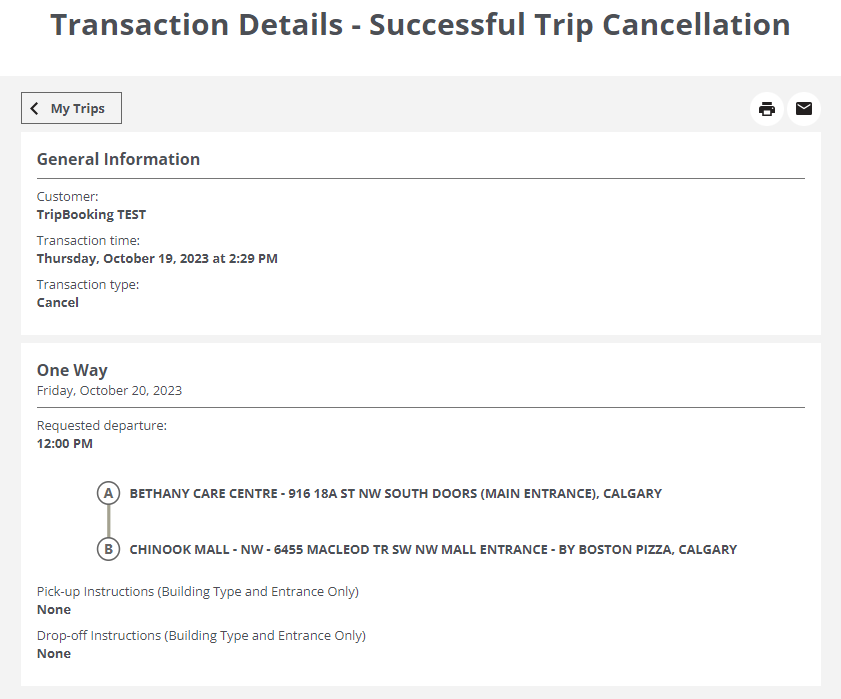Screen dimensions: 841x699
Task: Select the 'B' drop-off location marker
Action: point(109,549)
